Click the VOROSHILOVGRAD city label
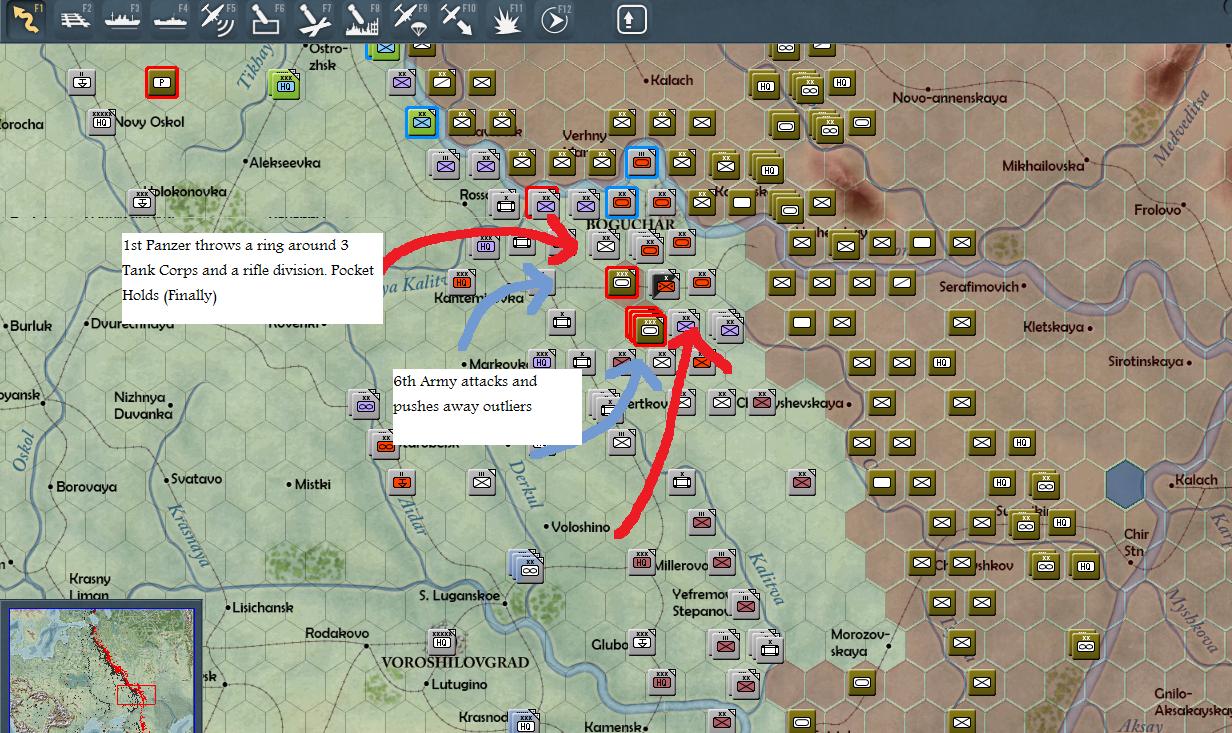Viewport: 1232px width, 733px height. coord(455,663)
